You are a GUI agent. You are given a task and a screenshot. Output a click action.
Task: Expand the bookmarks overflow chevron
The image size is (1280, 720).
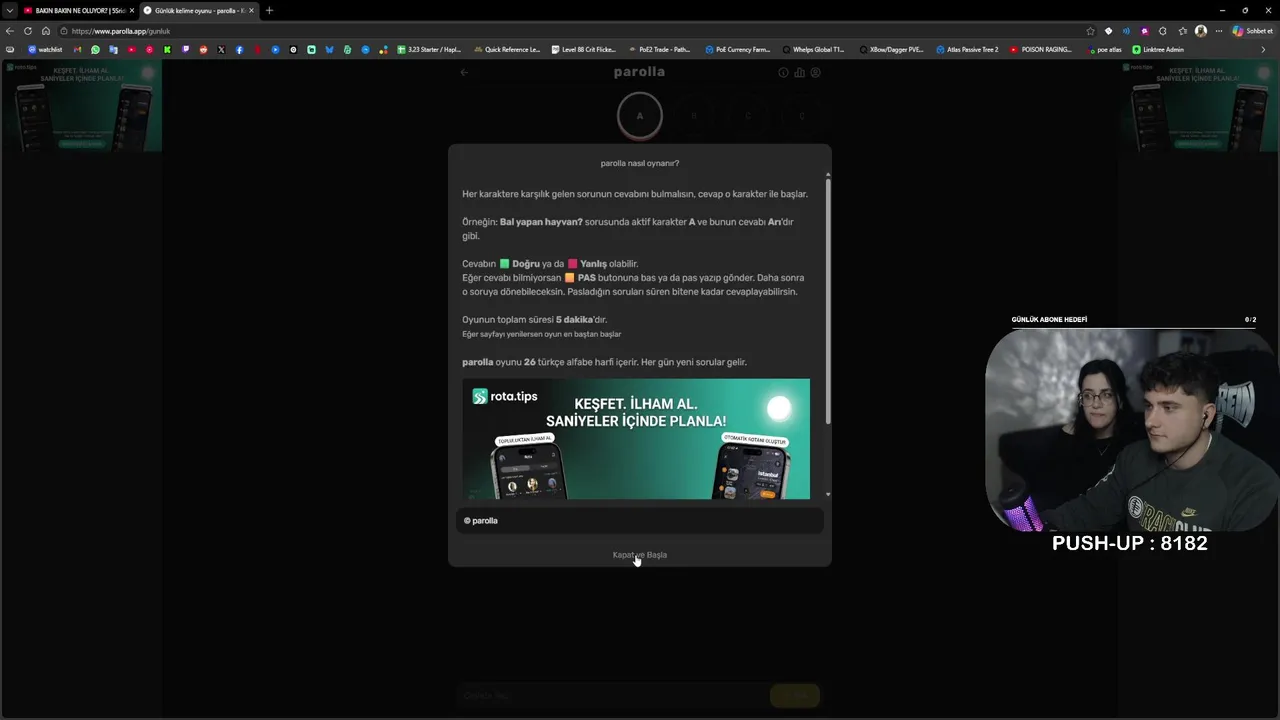click(1263, 49)
